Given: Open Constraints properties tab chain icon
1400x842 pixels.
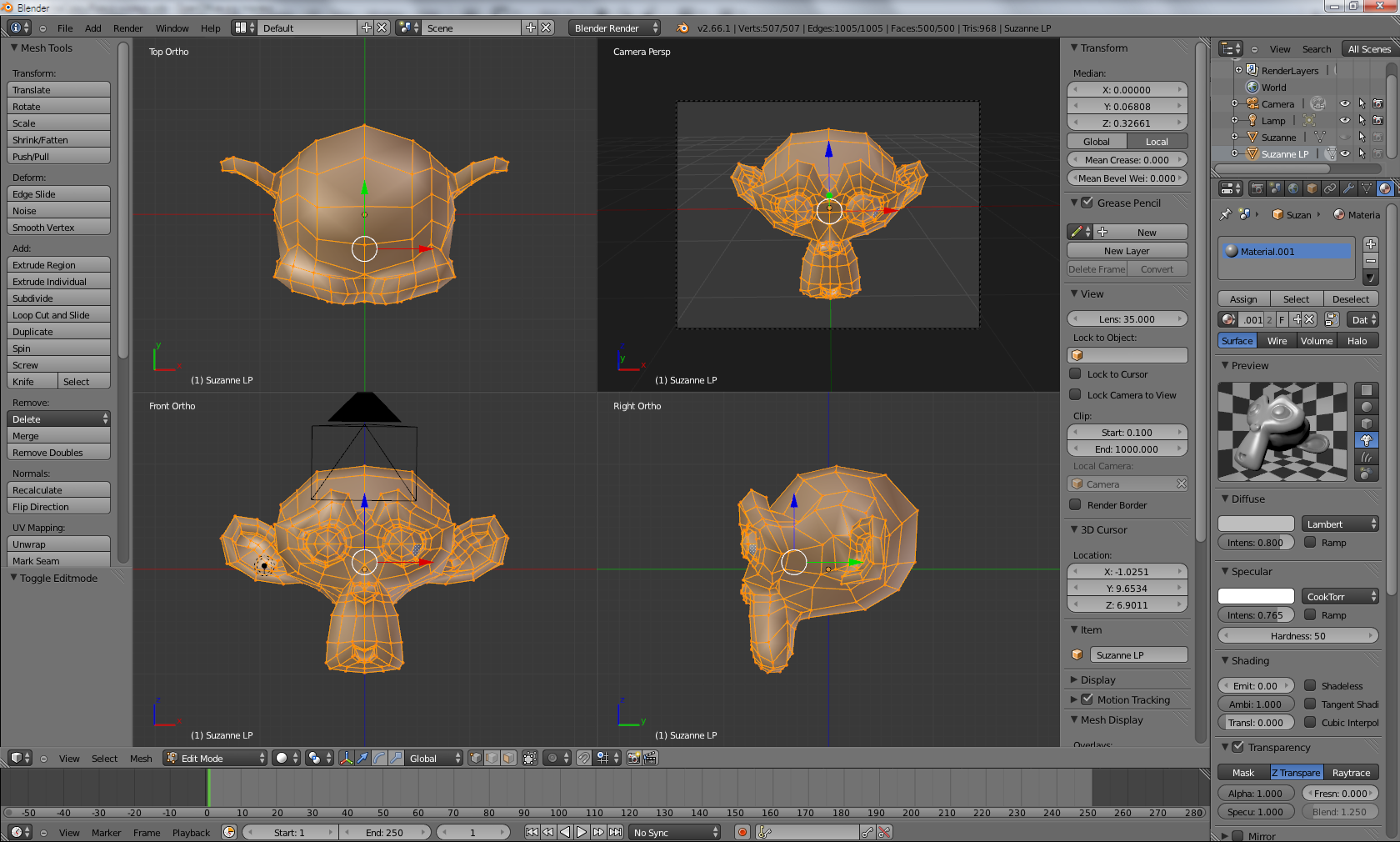Looking at the screenshot, I should pyautogui.click(x=1330, y=188).
